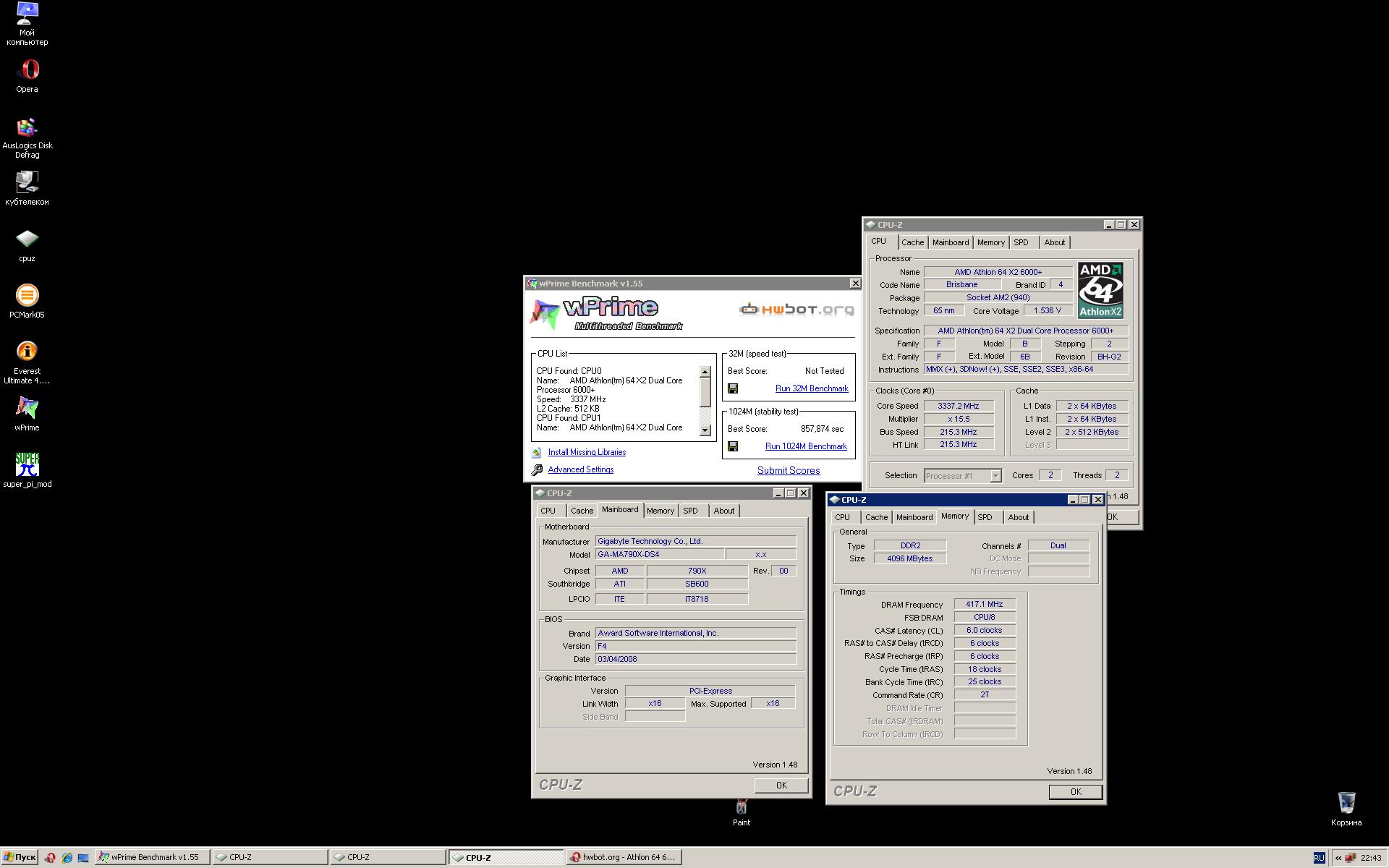Select About tab in CPU-Z Mainboard window
This screenshot has height=868, width=1389.
click(x=724, y=511)
